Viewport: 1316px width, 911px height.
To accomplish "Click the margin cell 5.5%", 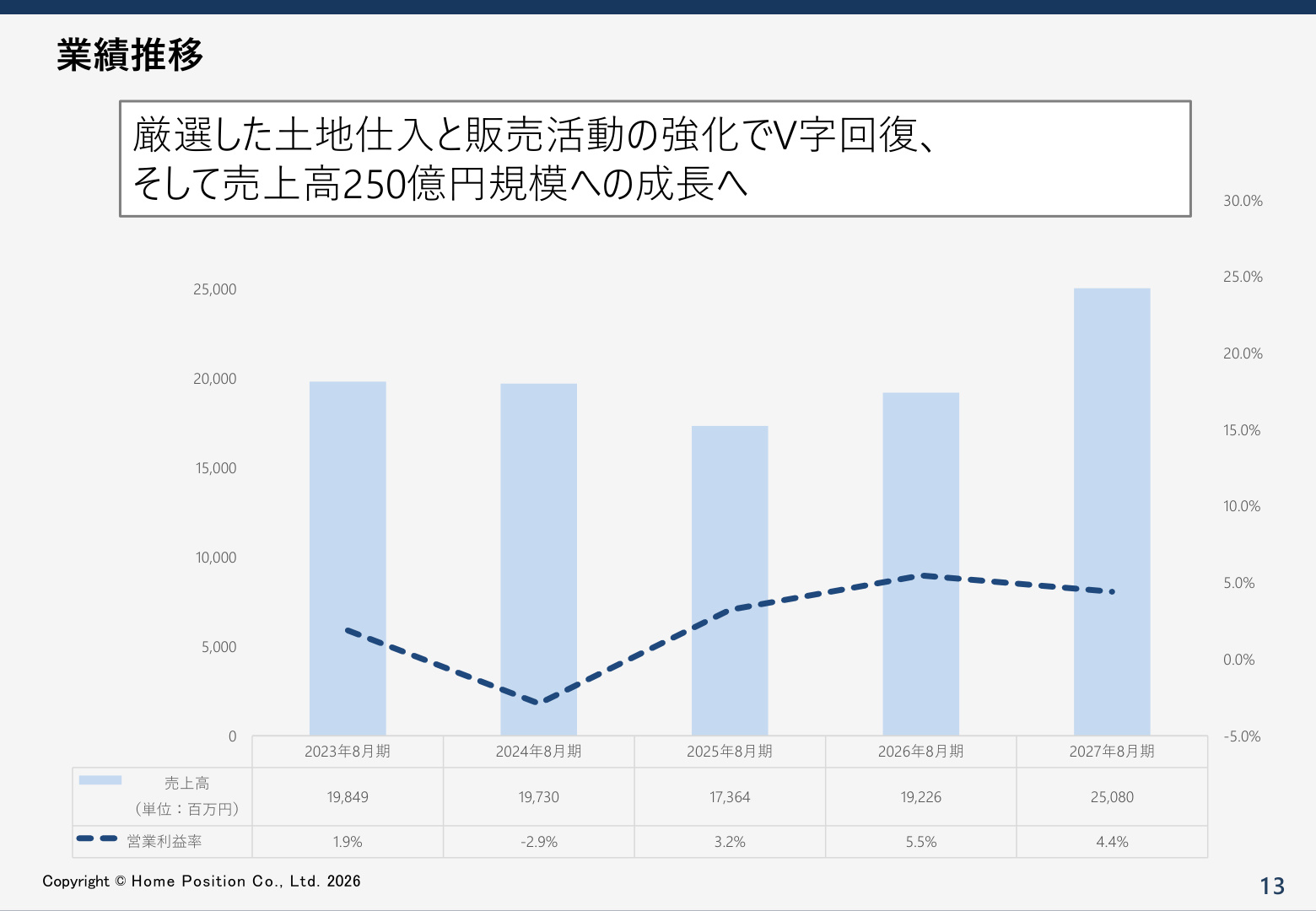I will point(921,842).
